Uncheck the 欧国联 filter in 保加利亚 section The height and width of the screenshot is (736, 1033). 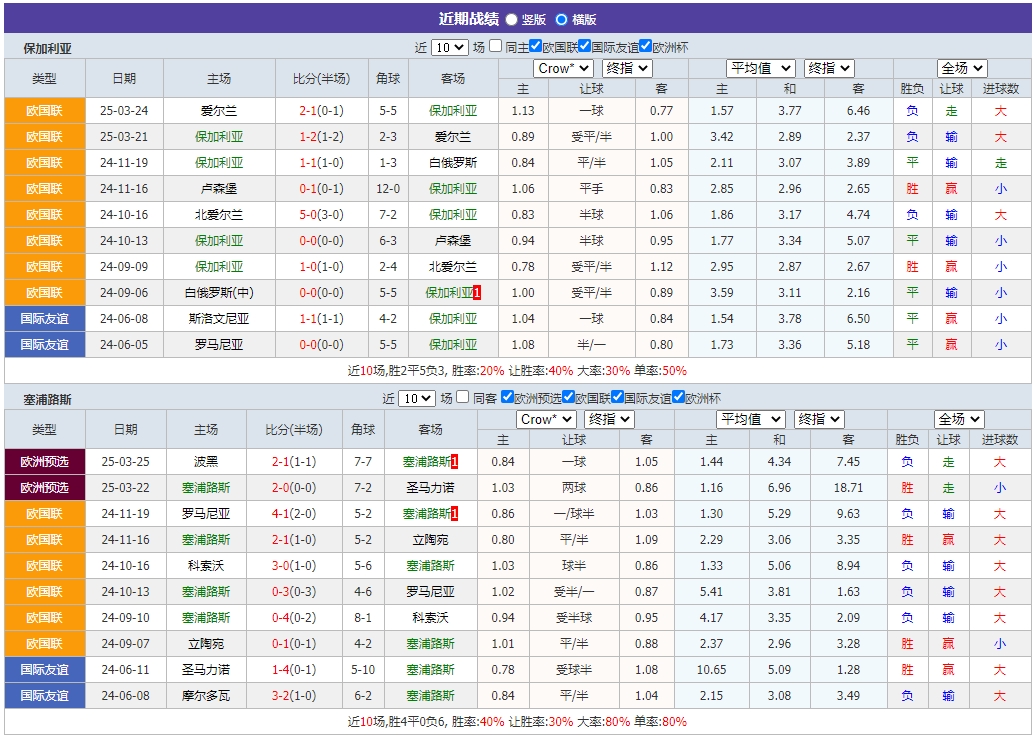tap(537, 45)
